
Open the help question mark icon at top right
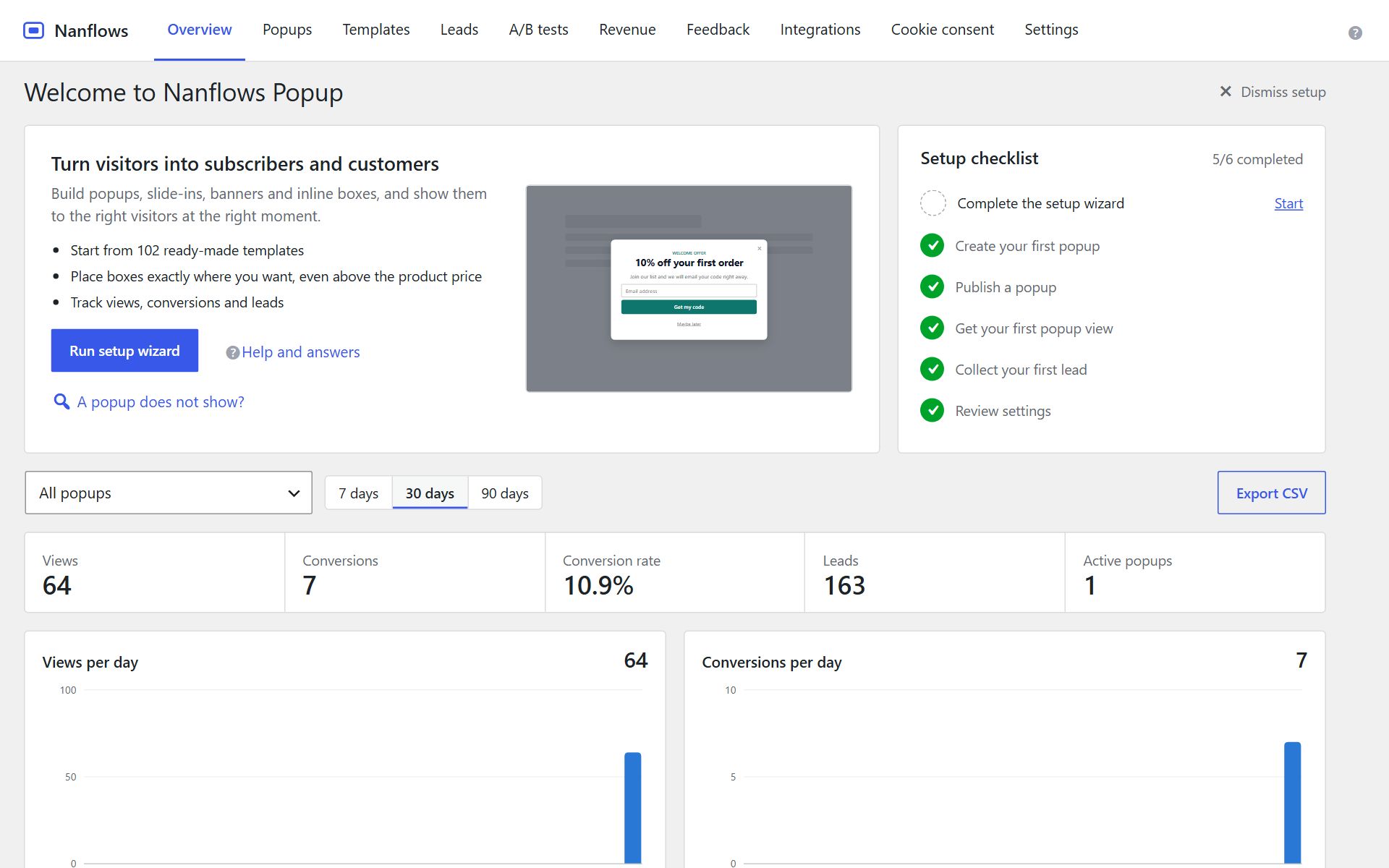1355,33
